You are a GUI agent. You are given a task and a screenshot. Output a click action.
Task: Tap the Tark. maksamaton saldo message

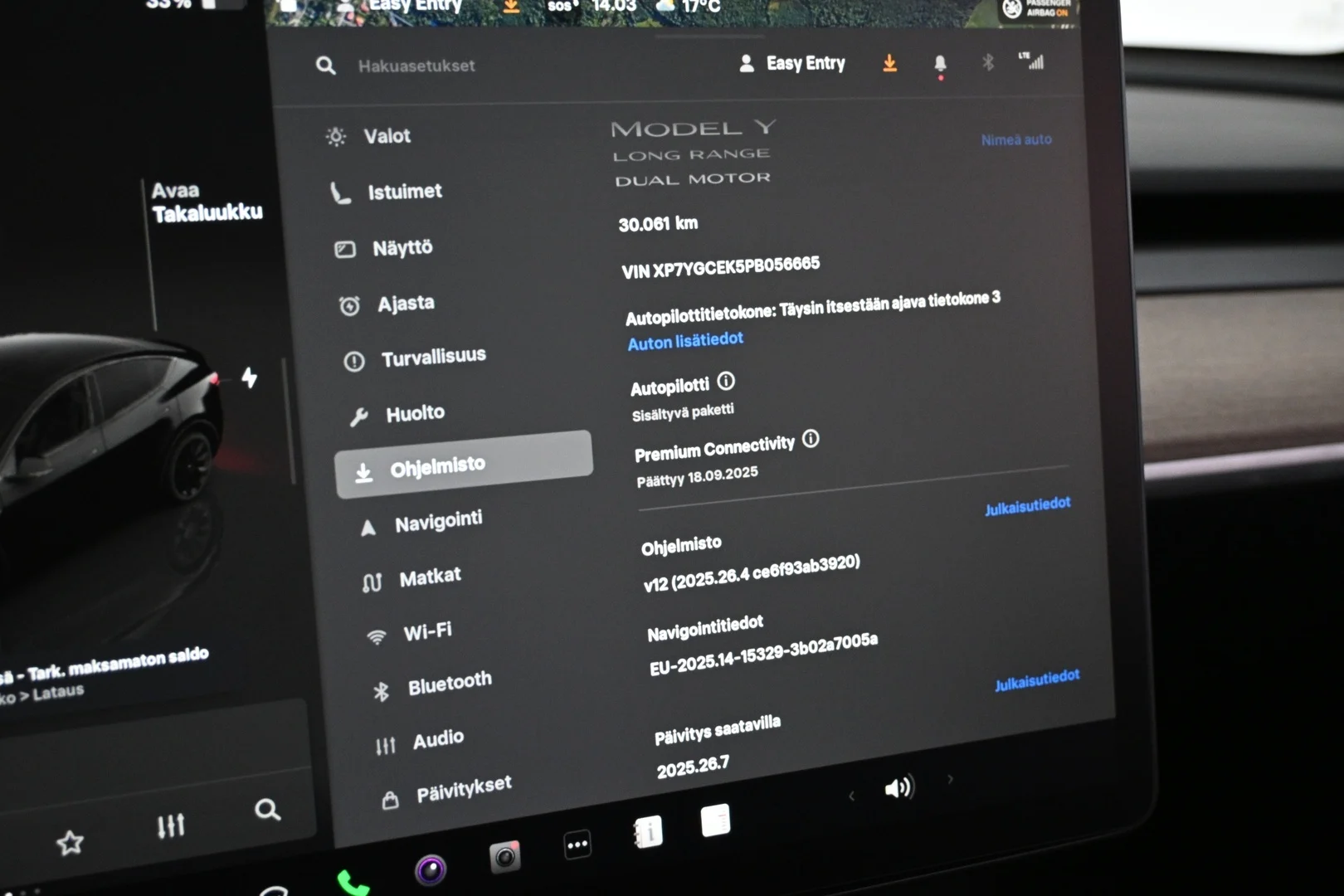click(105, 665)
